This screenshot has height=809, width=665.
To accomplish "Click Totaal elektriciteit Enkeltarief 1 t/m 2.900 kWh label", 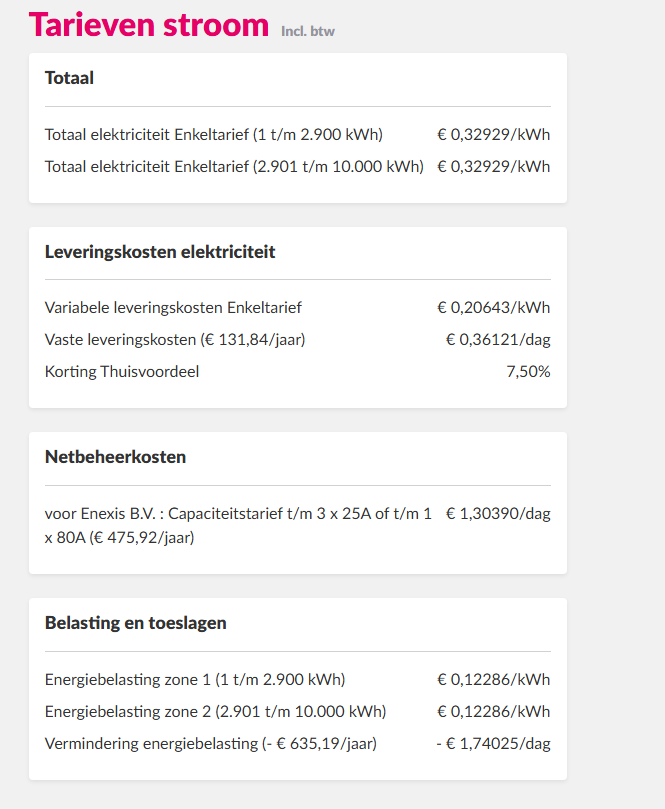I will coord(214,135).
